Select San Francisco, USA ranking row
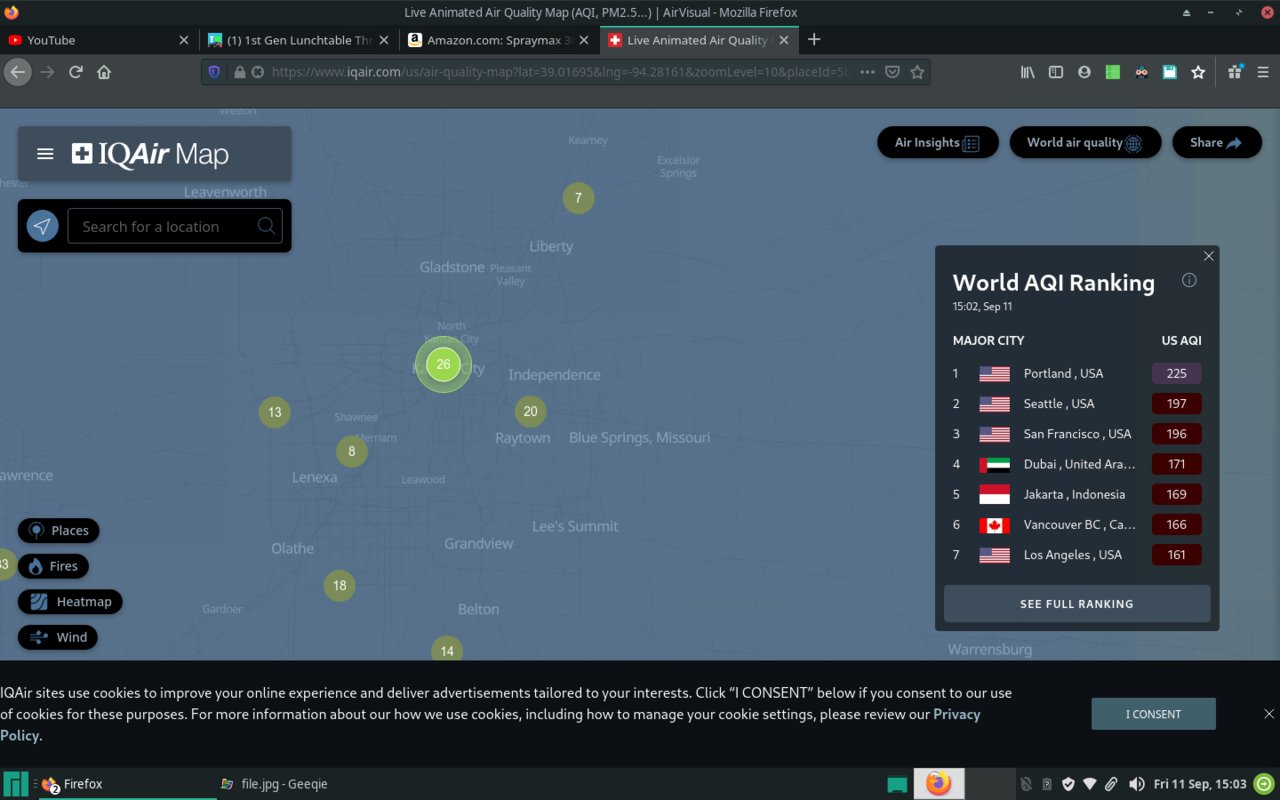This screenshot has height=800, width=1280. pyautogui.click(x=1077, y=434)
